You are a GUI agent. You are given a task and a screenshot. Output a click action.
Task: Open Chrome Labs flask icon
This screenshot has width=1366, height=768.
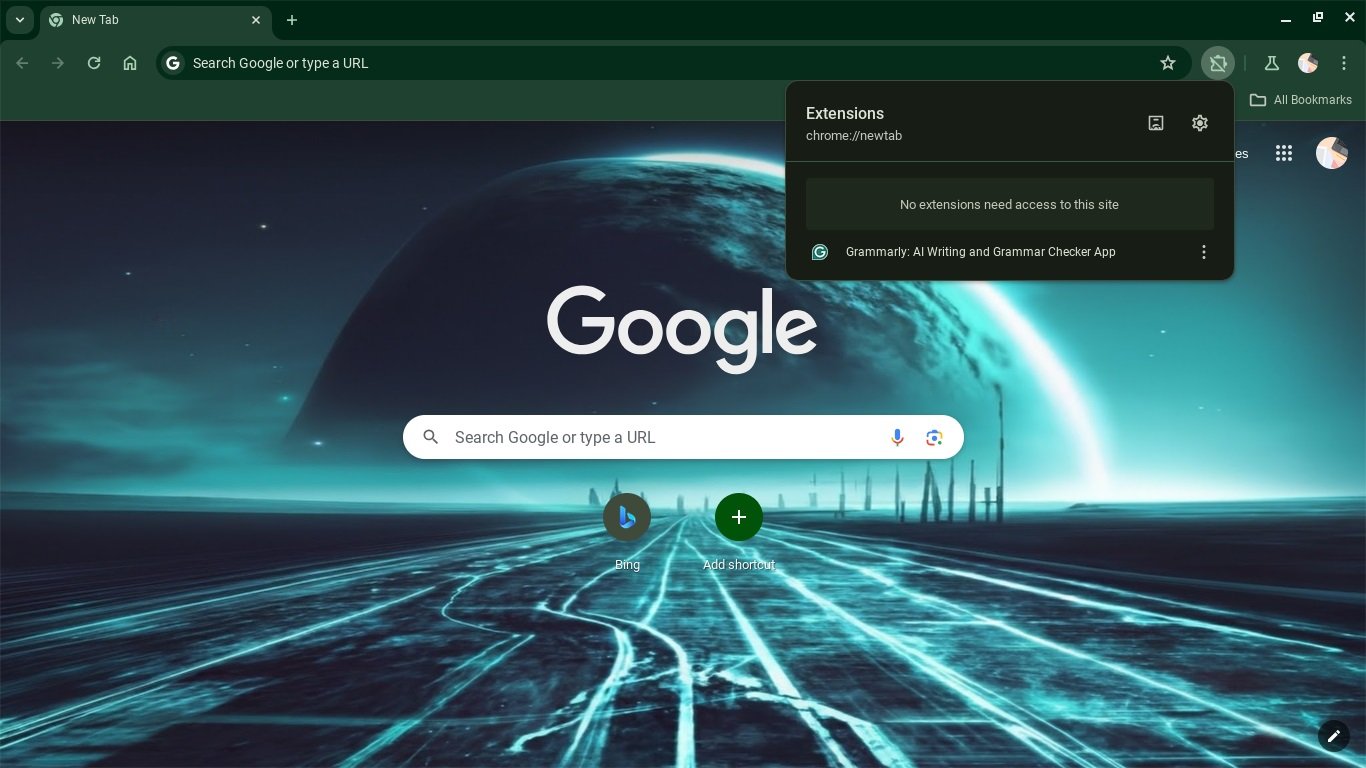click(x=1272, y=63)
